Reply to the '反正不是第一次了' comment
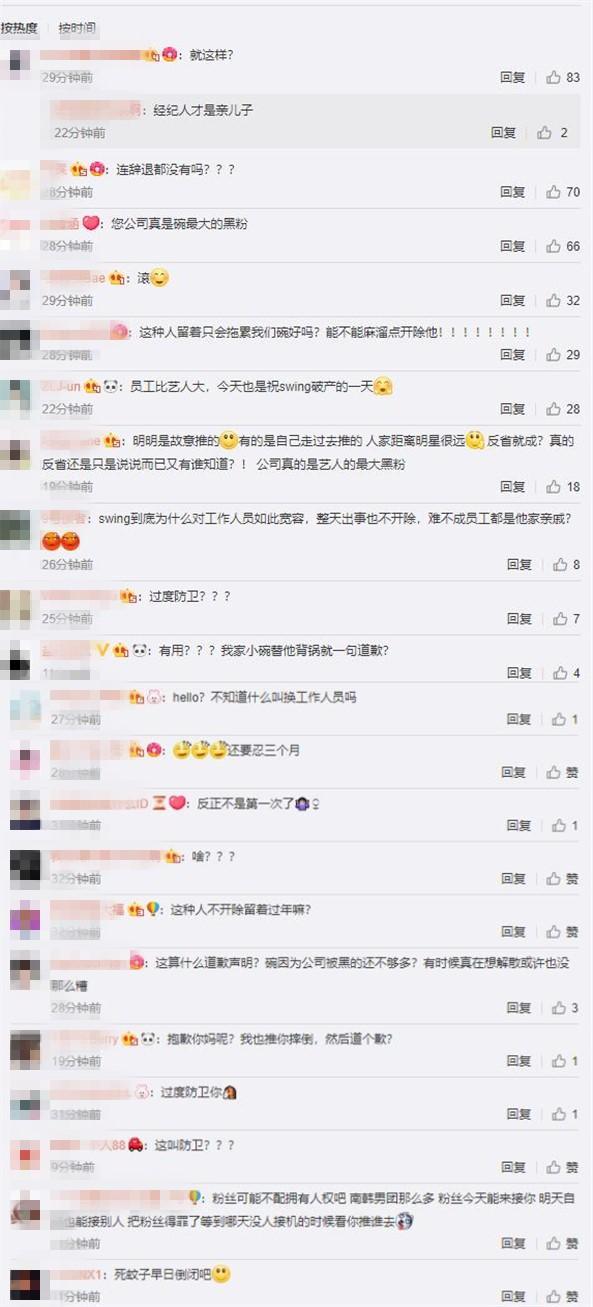Viewport: 593px width, 1307px height. pyautogui.click(x=519, y=825)
